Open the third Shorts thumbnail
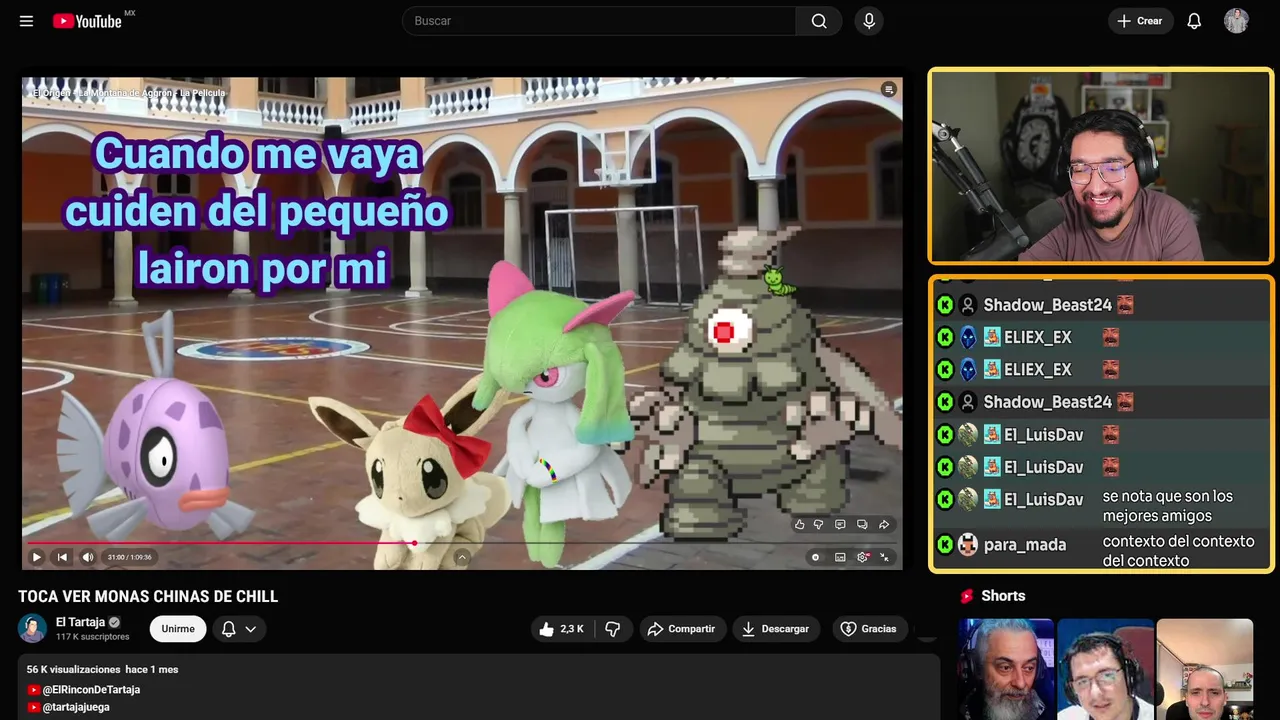This screenshot has width=1280, height=720. [x=1204, y=669]
